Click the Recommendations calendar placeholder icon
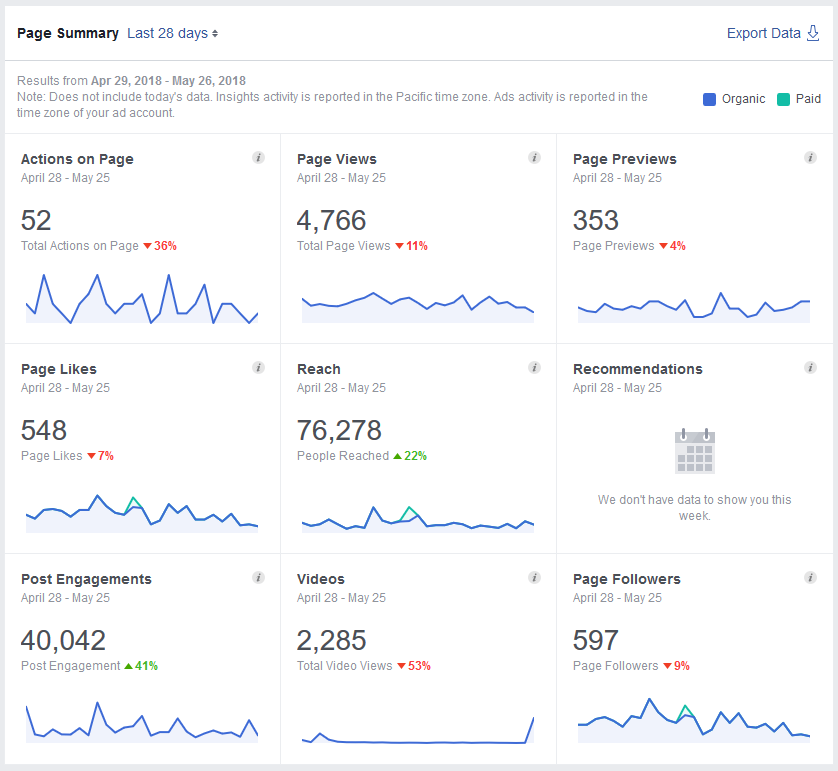Viewport: 838px width, 771px height. coord(695,451)
